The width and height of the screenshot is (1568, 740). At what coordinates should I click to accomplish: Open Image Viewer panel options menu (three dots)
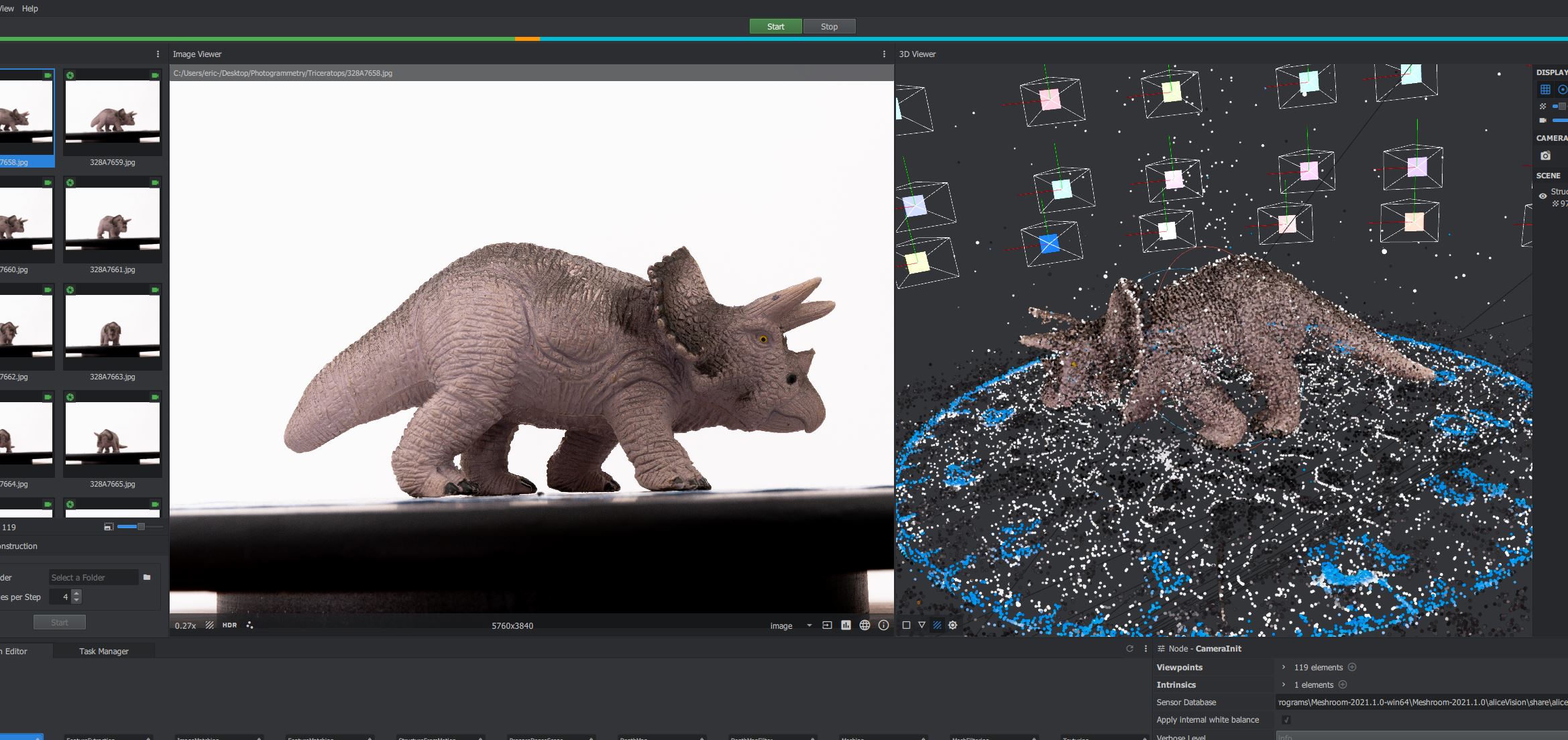[883, 54]
